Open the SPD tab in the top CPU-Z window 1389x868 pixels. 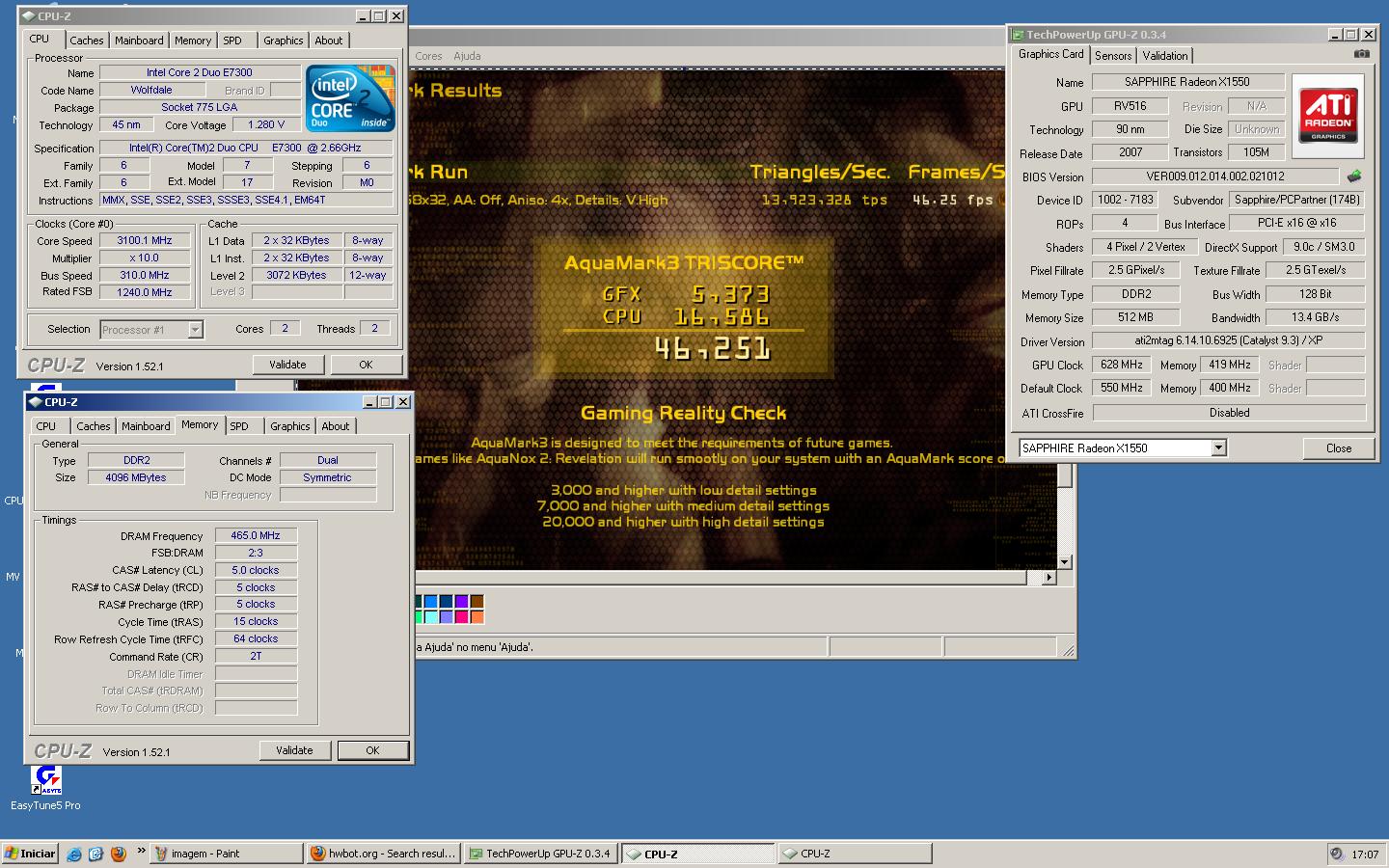click(x=232, y=41)
